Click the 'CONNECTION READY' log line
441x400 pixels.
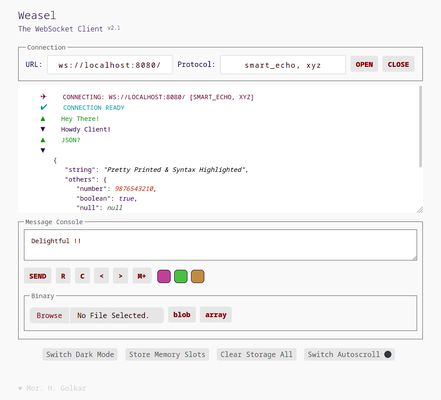click(x=94, y=108)
